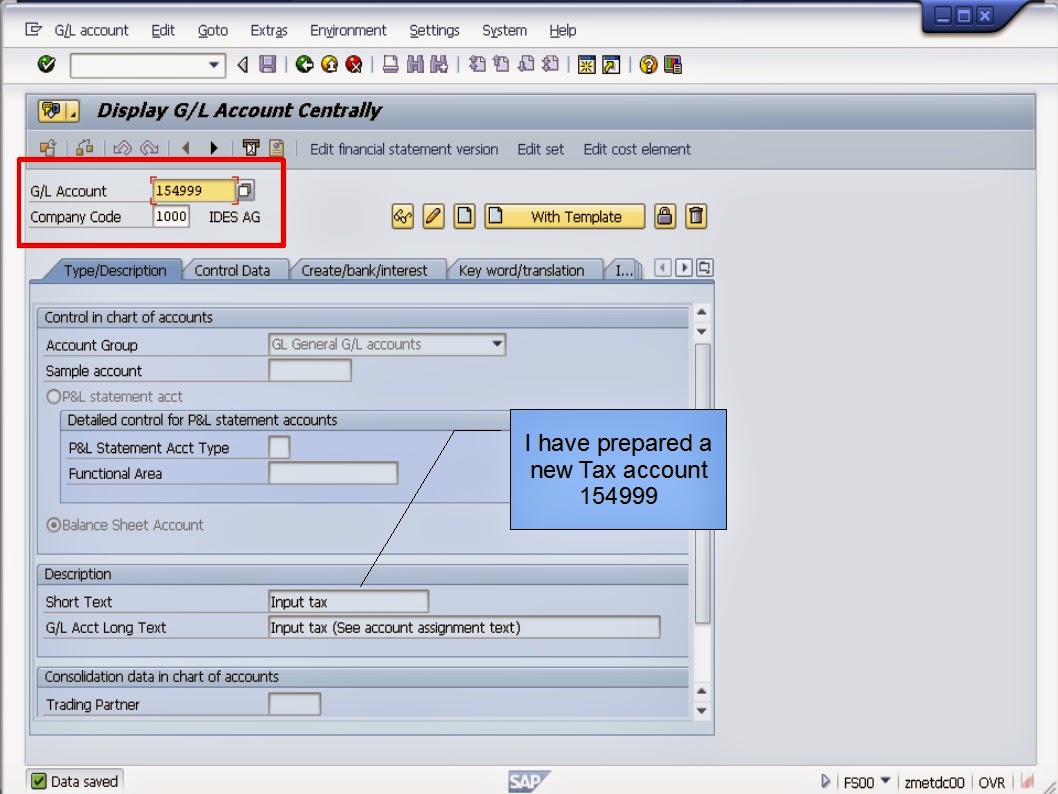This screenshot has width=1058, height=794.
Task: Click the Create new session icon
Action: [x=586, y=65]
